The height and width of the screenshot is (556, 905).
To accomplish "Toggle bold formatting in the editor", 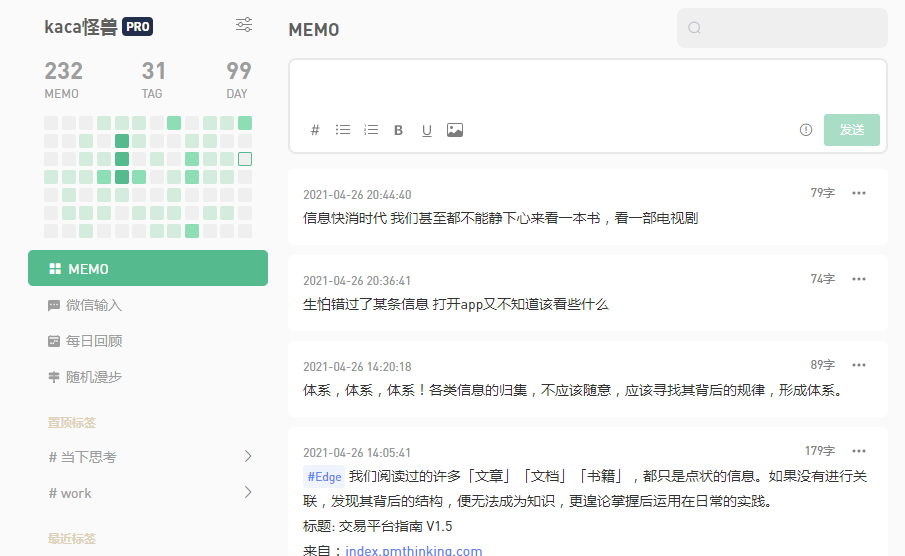I will (x=398, y=130).
